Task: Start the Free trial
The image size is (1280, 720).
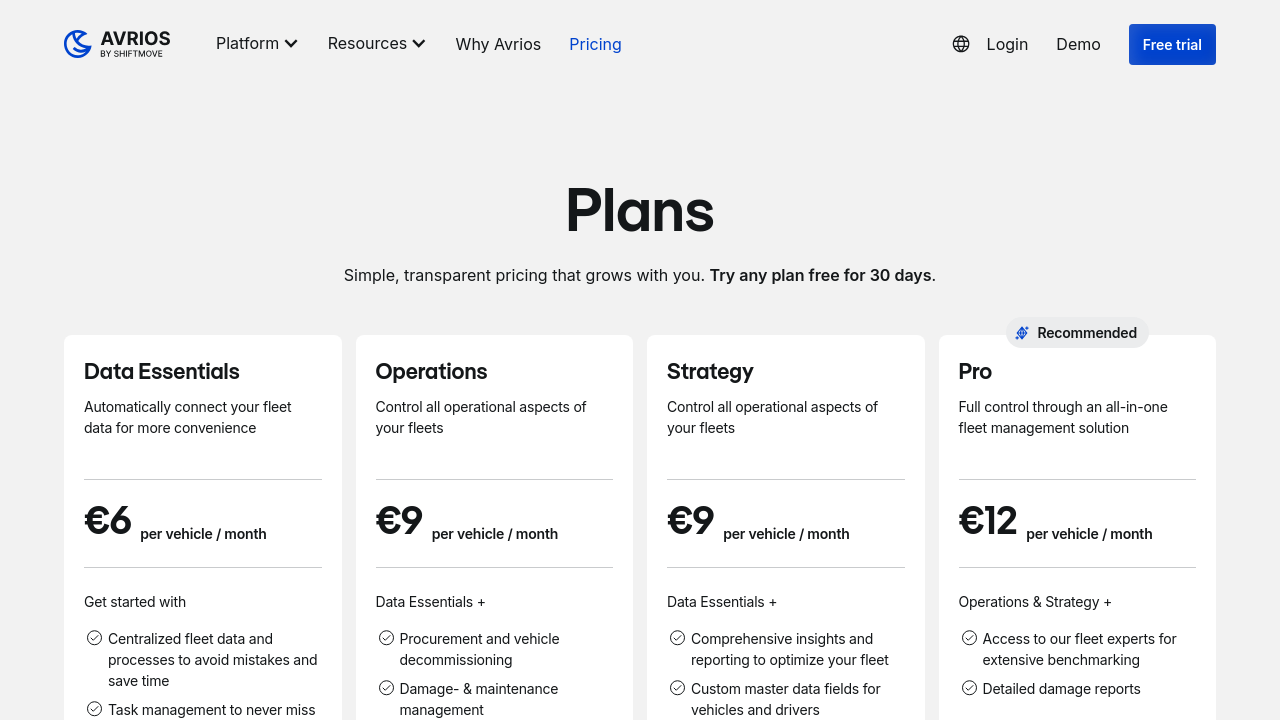Action: (1172, 45)
